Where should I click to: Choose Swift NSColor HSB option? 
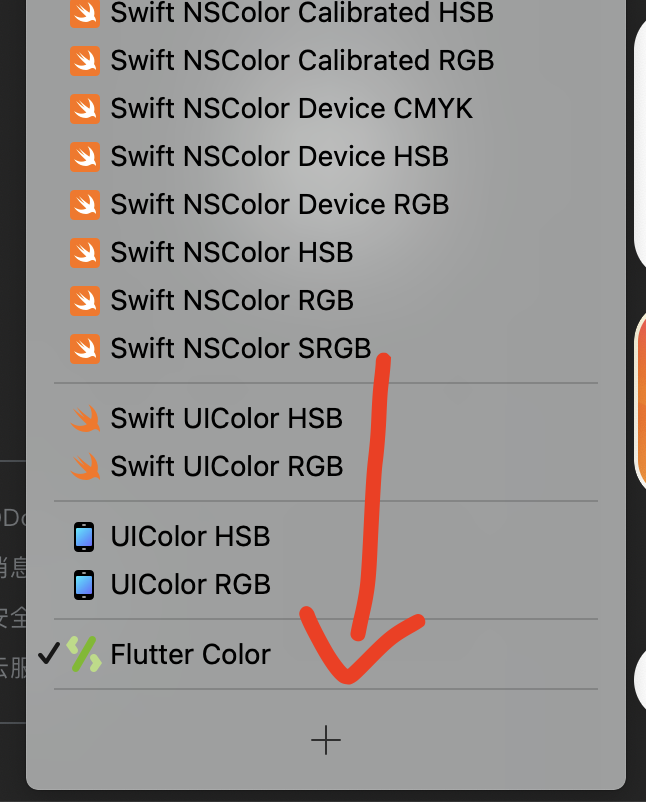click(x=326, y=253)
